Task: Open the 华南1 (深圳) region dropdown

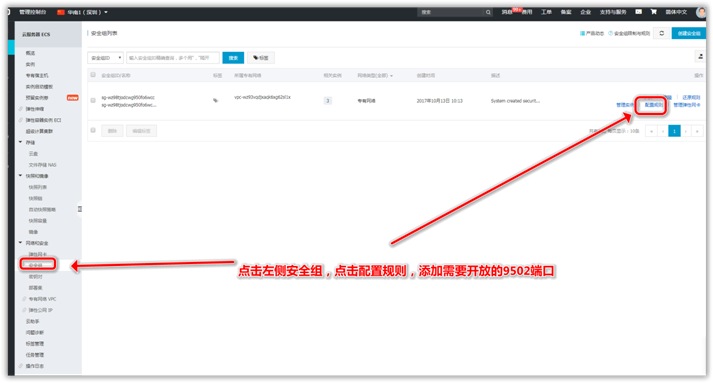Action: coord(82,12)
